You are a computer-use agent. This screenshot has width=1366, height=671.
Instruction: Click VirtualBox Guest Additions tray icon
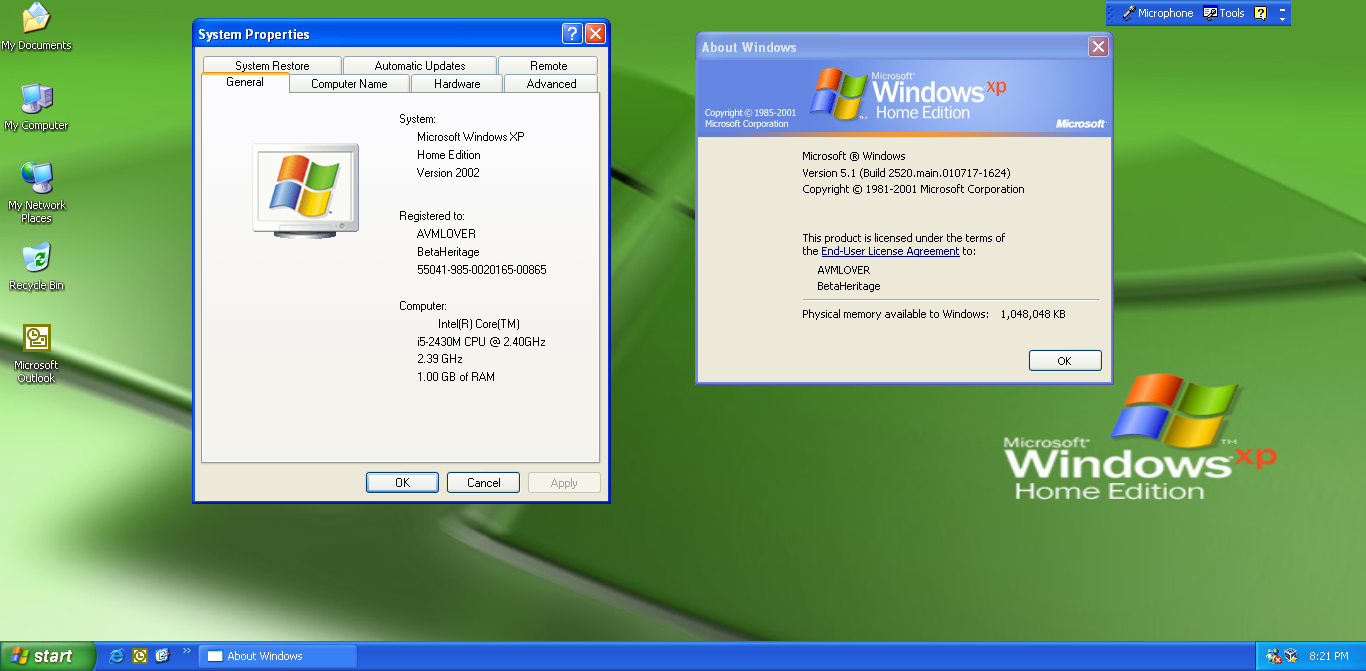coord(1291,656)
